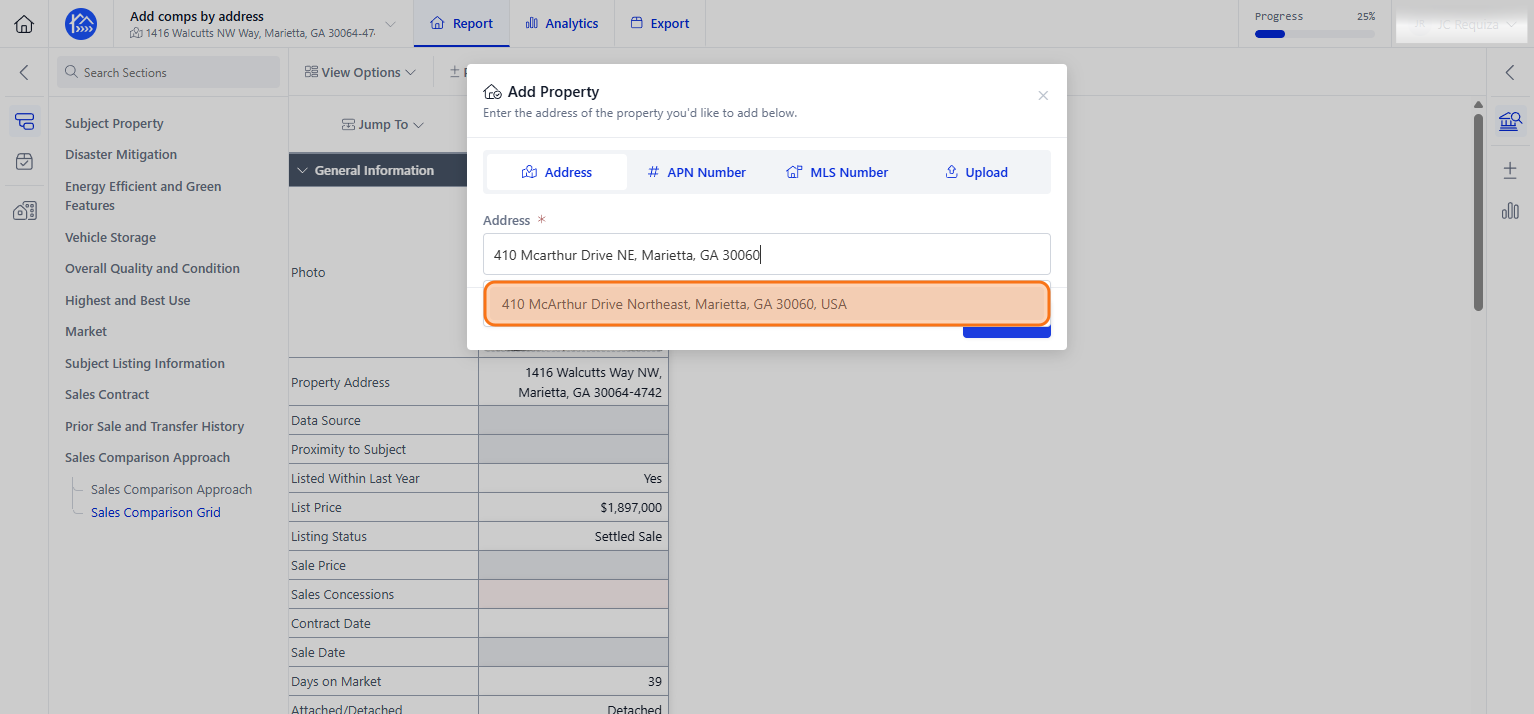
Task: Open the sections outline icon in left rail
Action: pos(25,122)
